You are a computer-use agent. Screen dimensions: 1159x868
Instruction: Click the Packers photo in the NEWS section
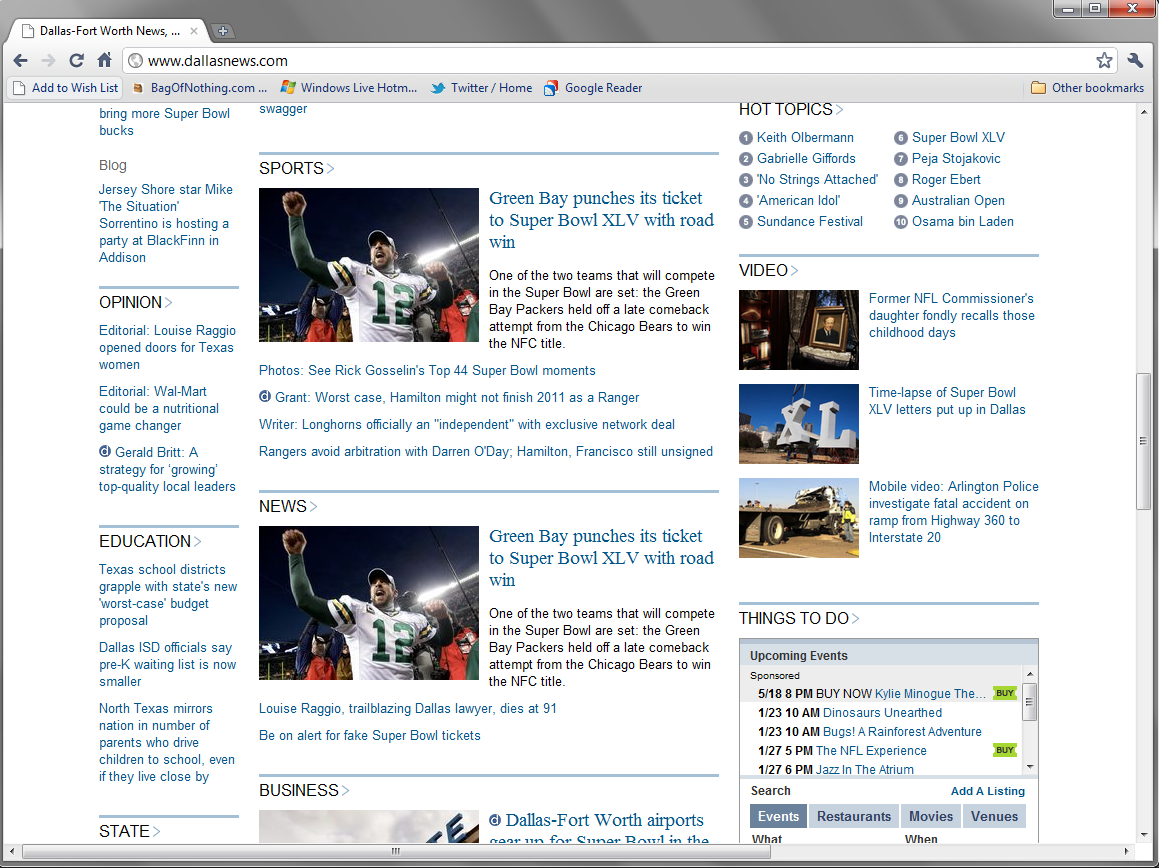[369, 603]
